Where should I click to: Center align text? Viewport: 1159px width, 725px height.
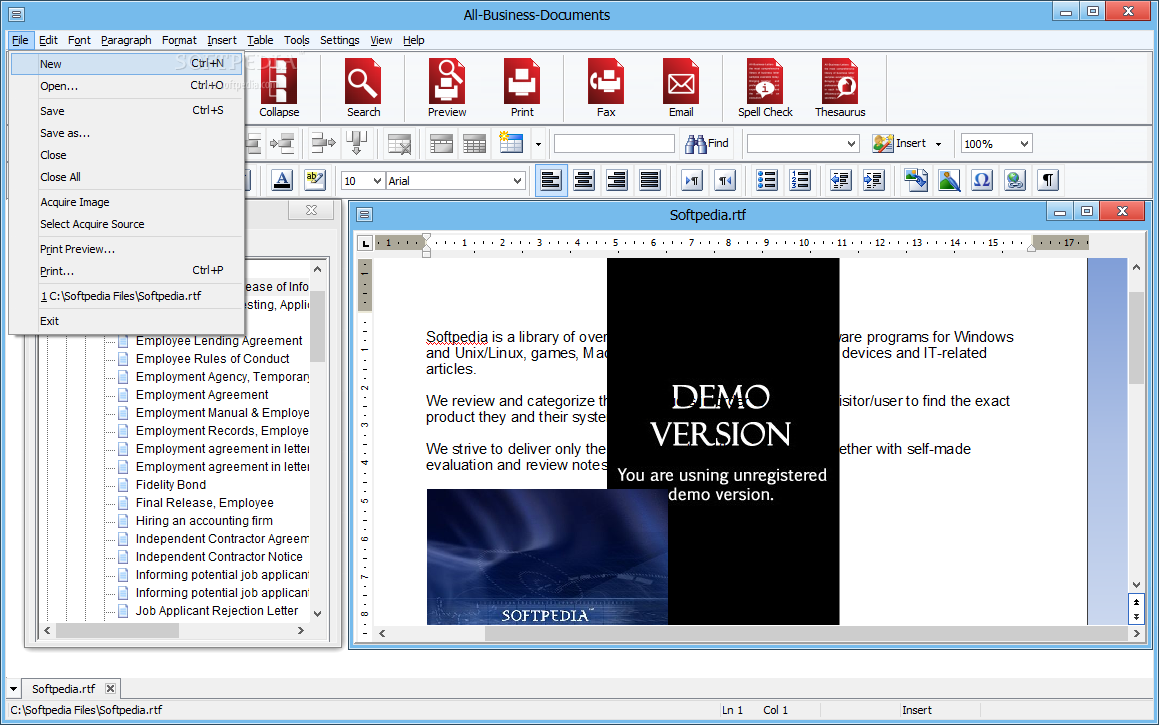click(584, 180)
